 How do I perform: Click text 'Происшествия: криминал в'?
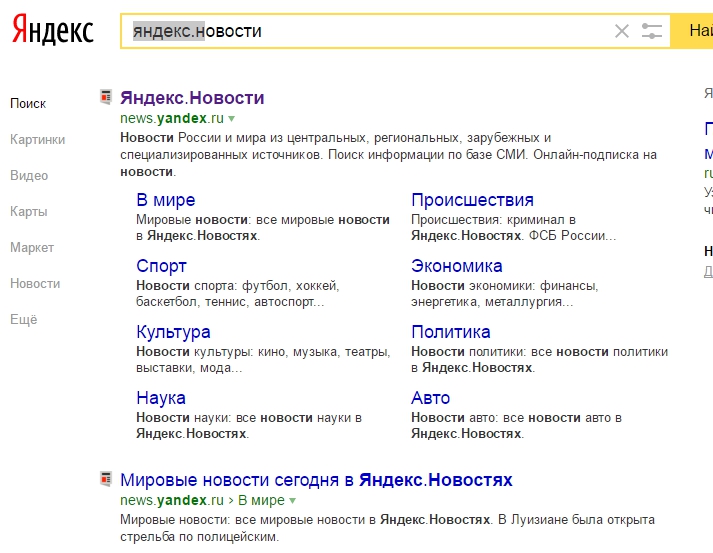[x=493, y=220]
